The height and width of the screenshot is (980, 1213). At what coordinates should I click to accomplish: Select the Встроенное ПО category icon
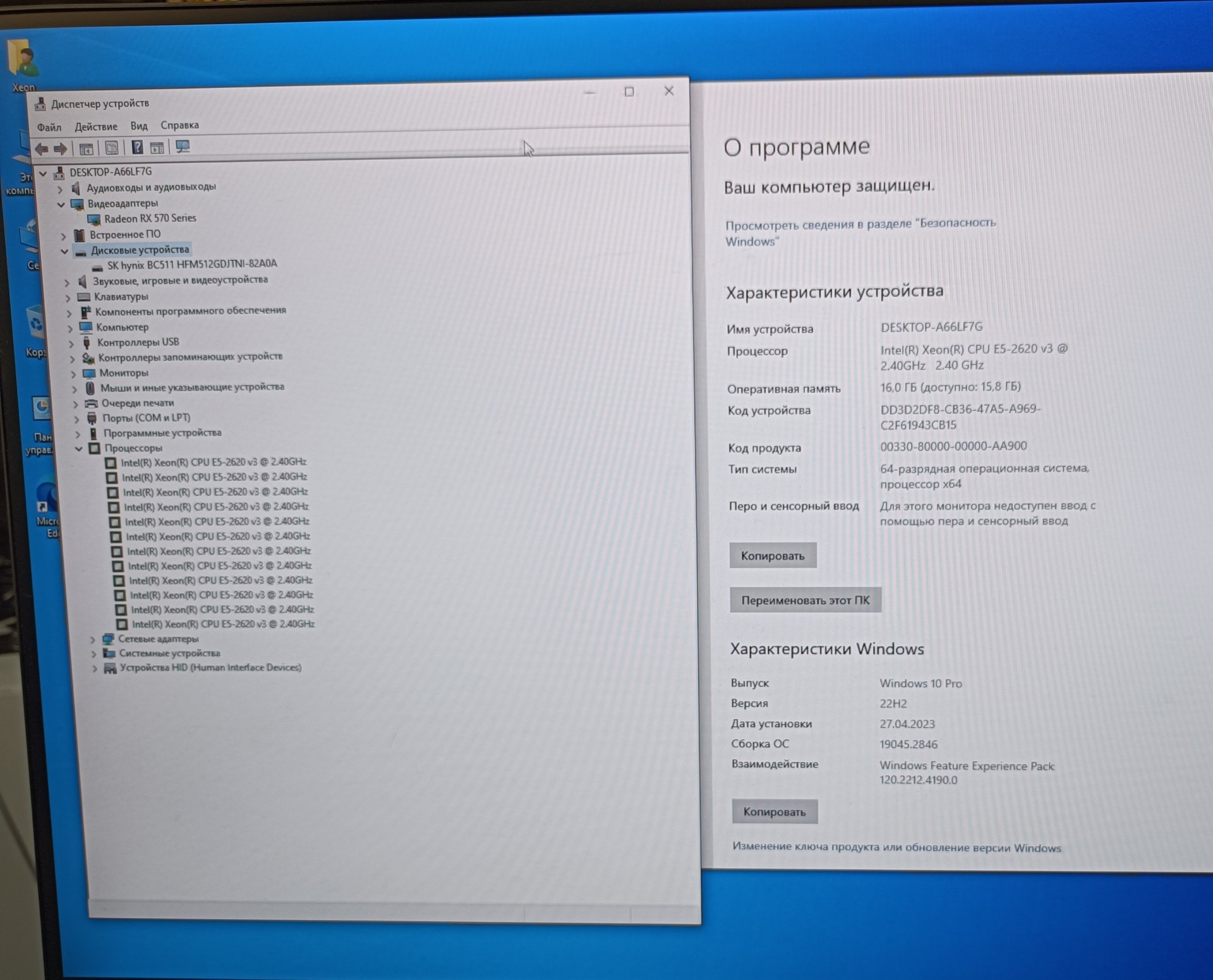(x=80, y=235)
